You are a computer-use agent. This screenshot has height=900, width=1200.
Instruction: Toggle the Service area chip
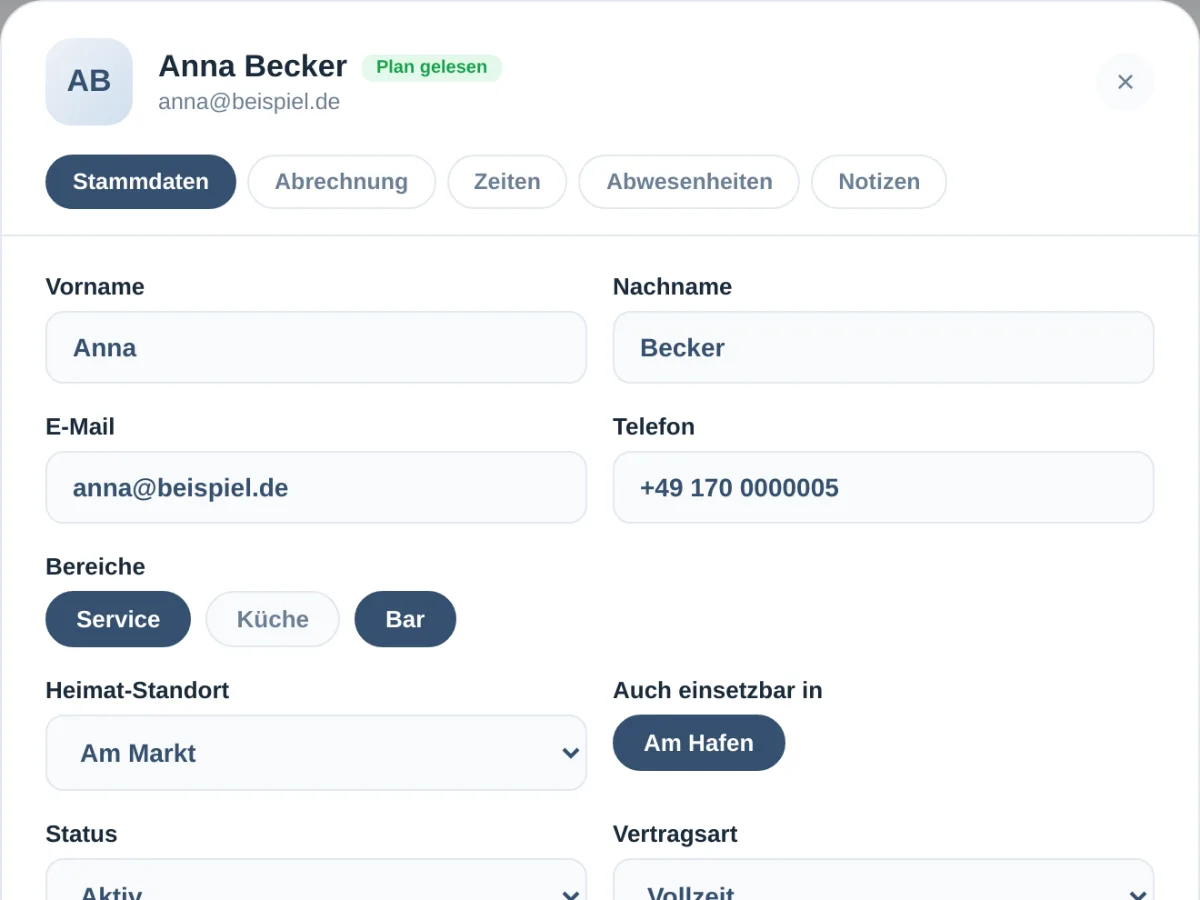(x=118, y=619)
